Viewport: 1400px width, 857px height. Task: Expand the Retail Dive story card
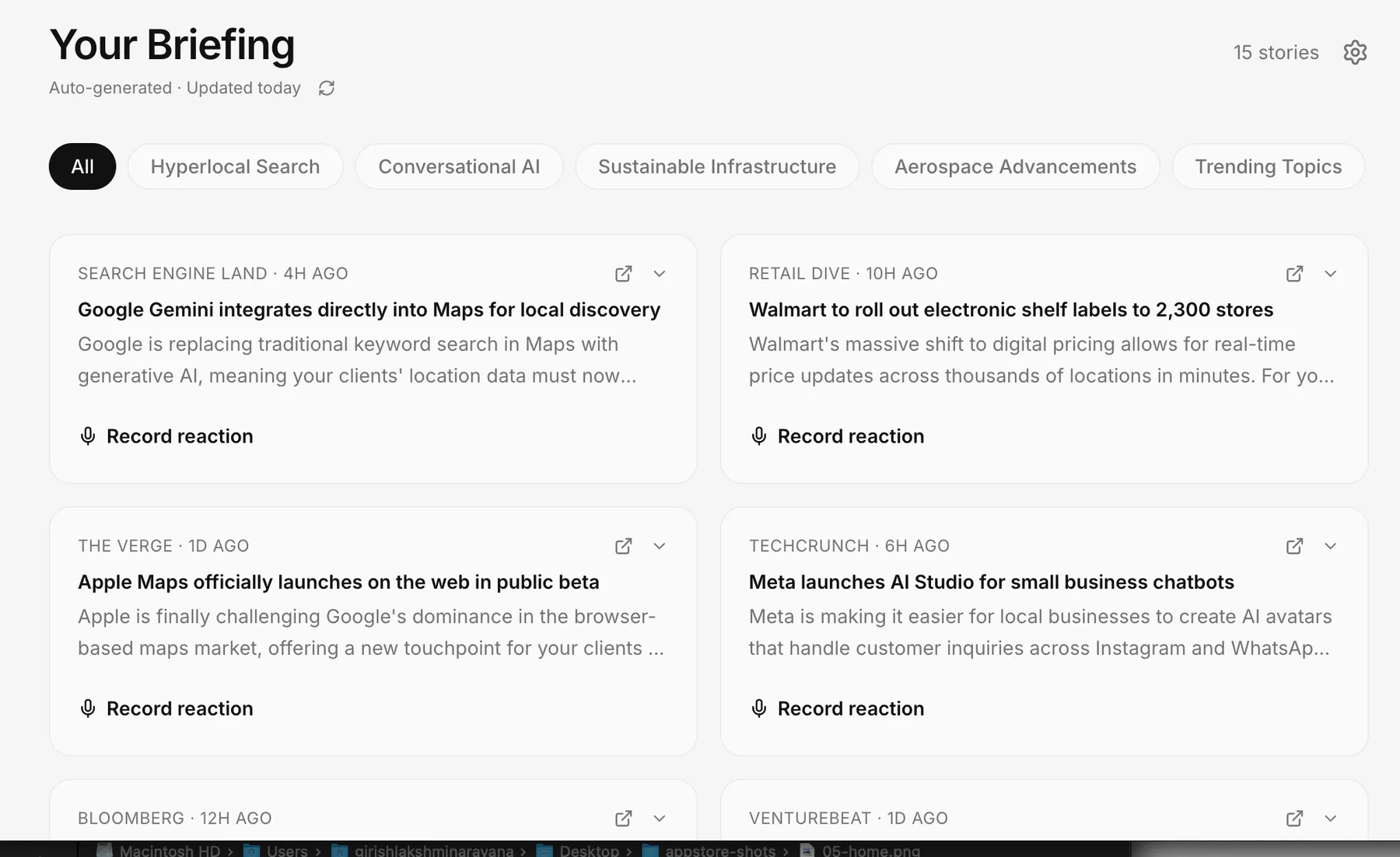[x=1331, y=274]
